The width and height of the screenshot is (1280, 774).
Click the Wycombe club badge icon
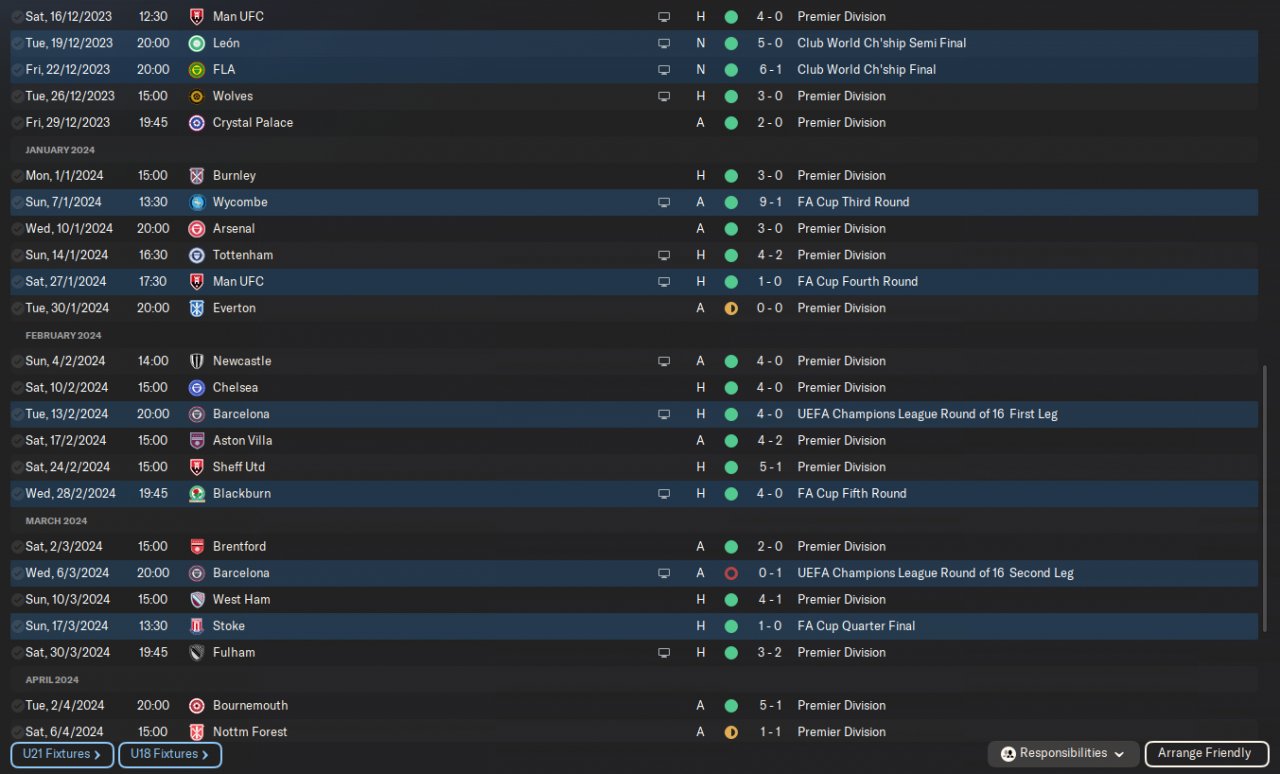click(196, 202)
